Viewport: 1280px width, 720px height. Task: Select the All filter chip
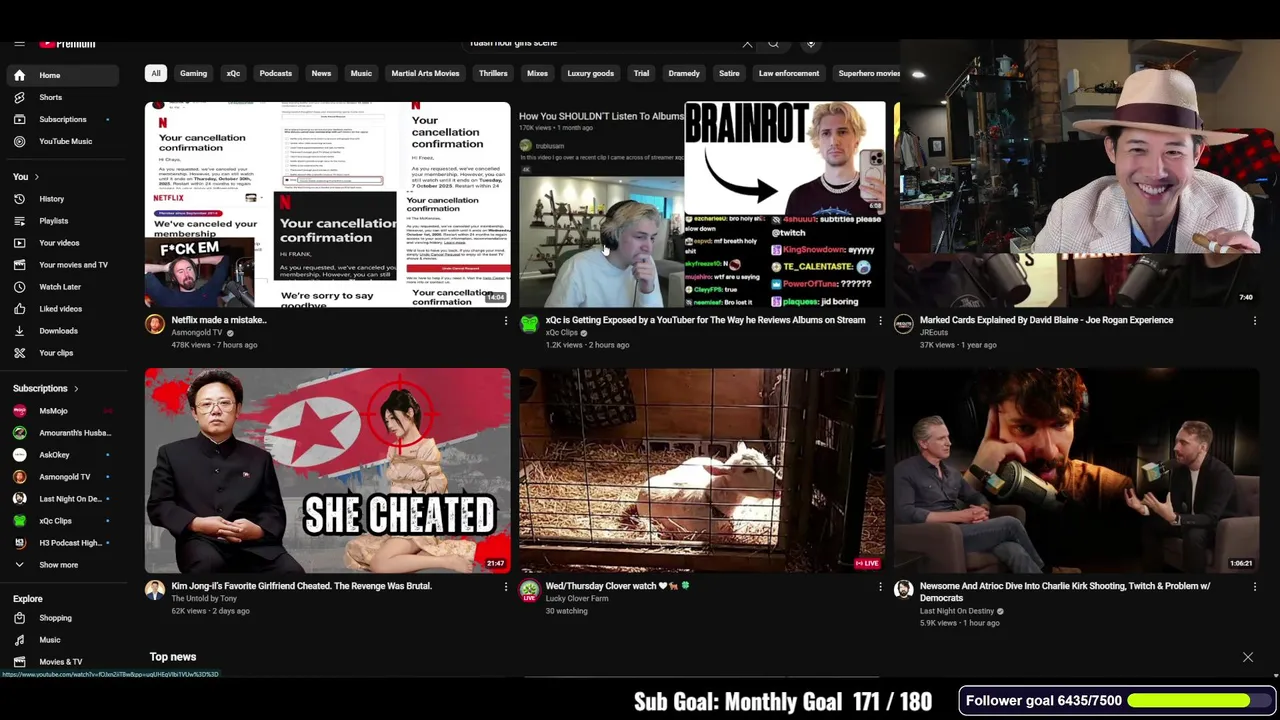[x=155, y=73]
